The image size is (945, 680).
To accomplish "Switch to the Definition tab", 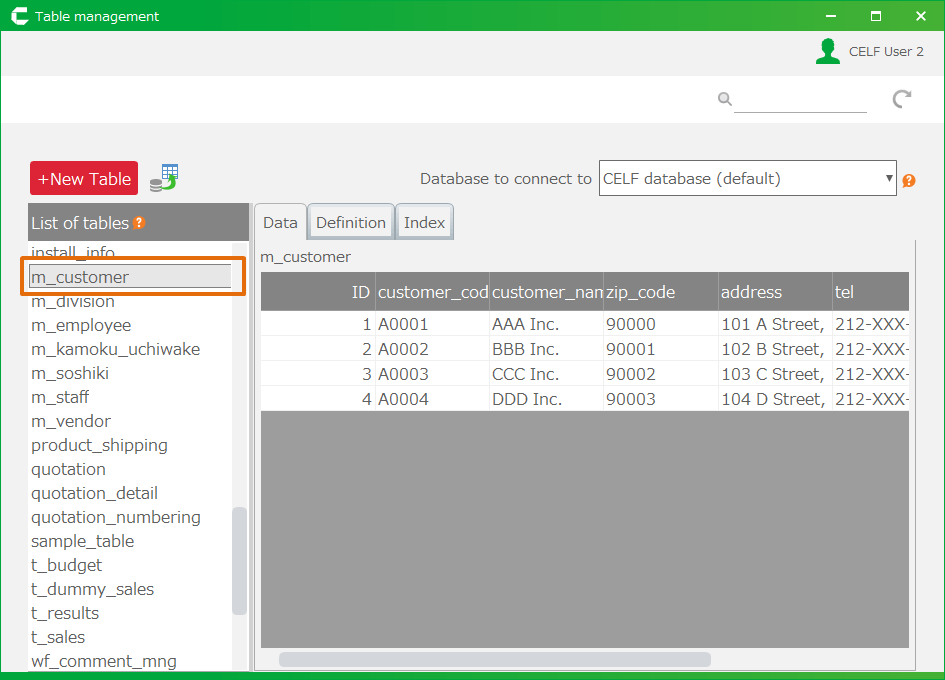I will [x=350, y=223].
